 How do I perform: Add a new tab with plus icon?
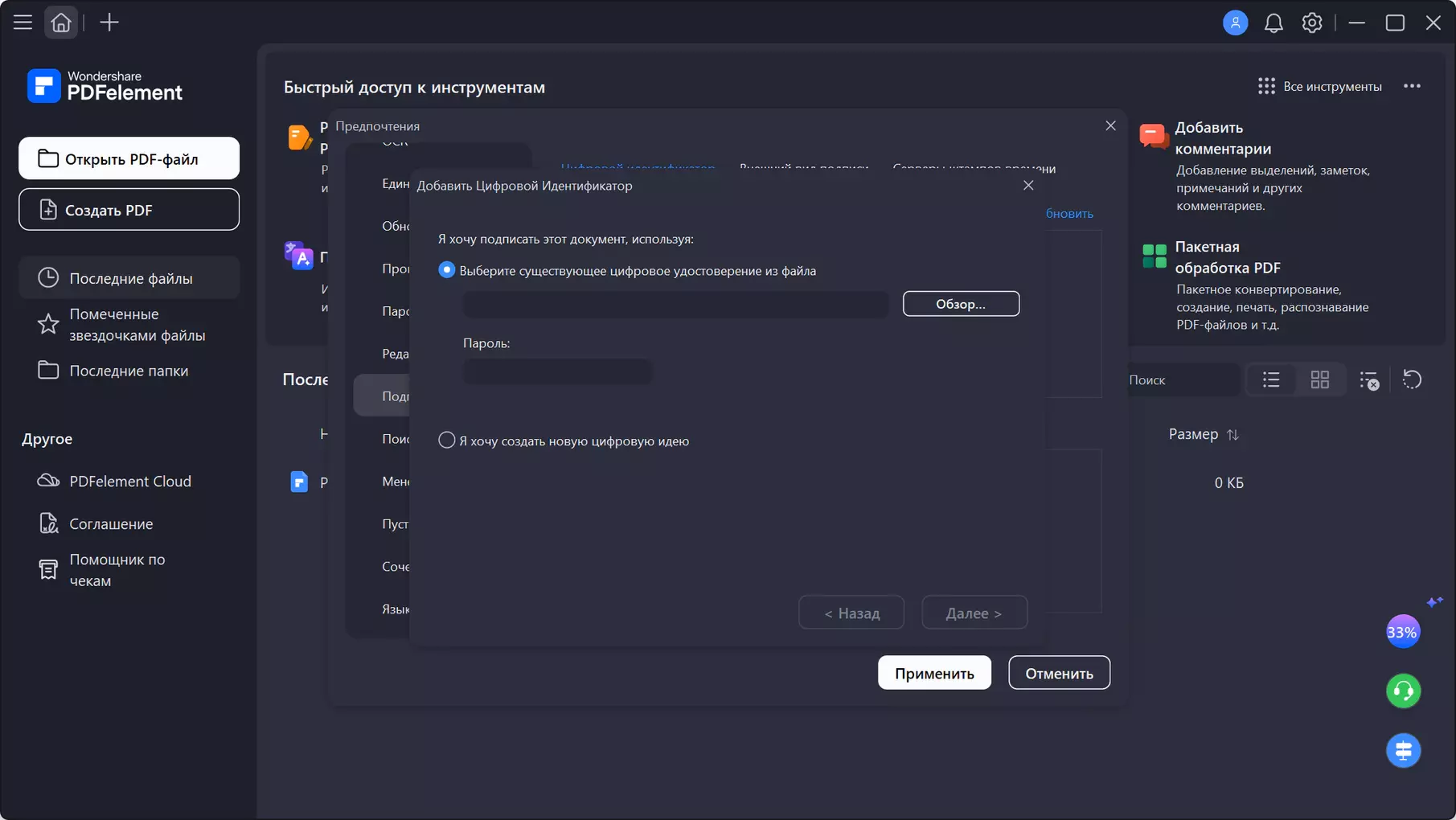click(x=109, y=23)
